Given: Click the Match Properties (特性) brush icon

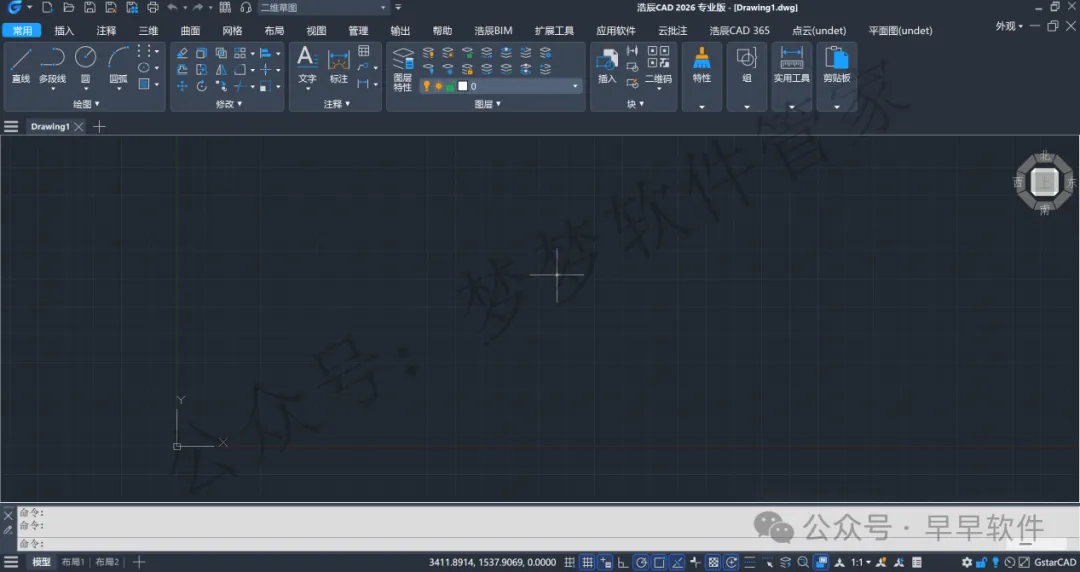Looking at the screenshot, I should (702, 58).
